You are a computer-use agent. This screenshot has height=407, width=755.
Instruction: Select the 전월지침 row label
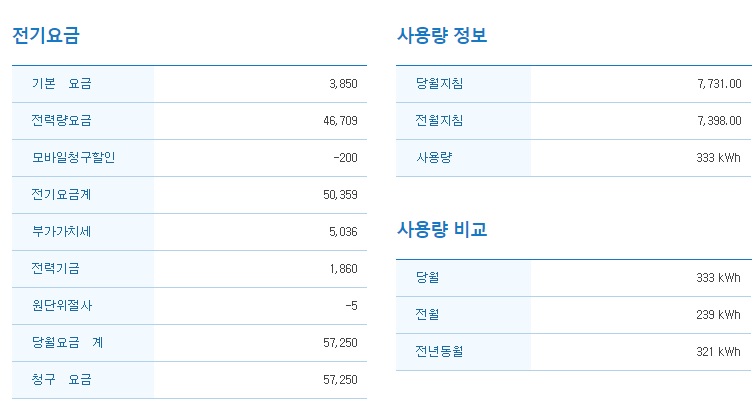[439, 121]
